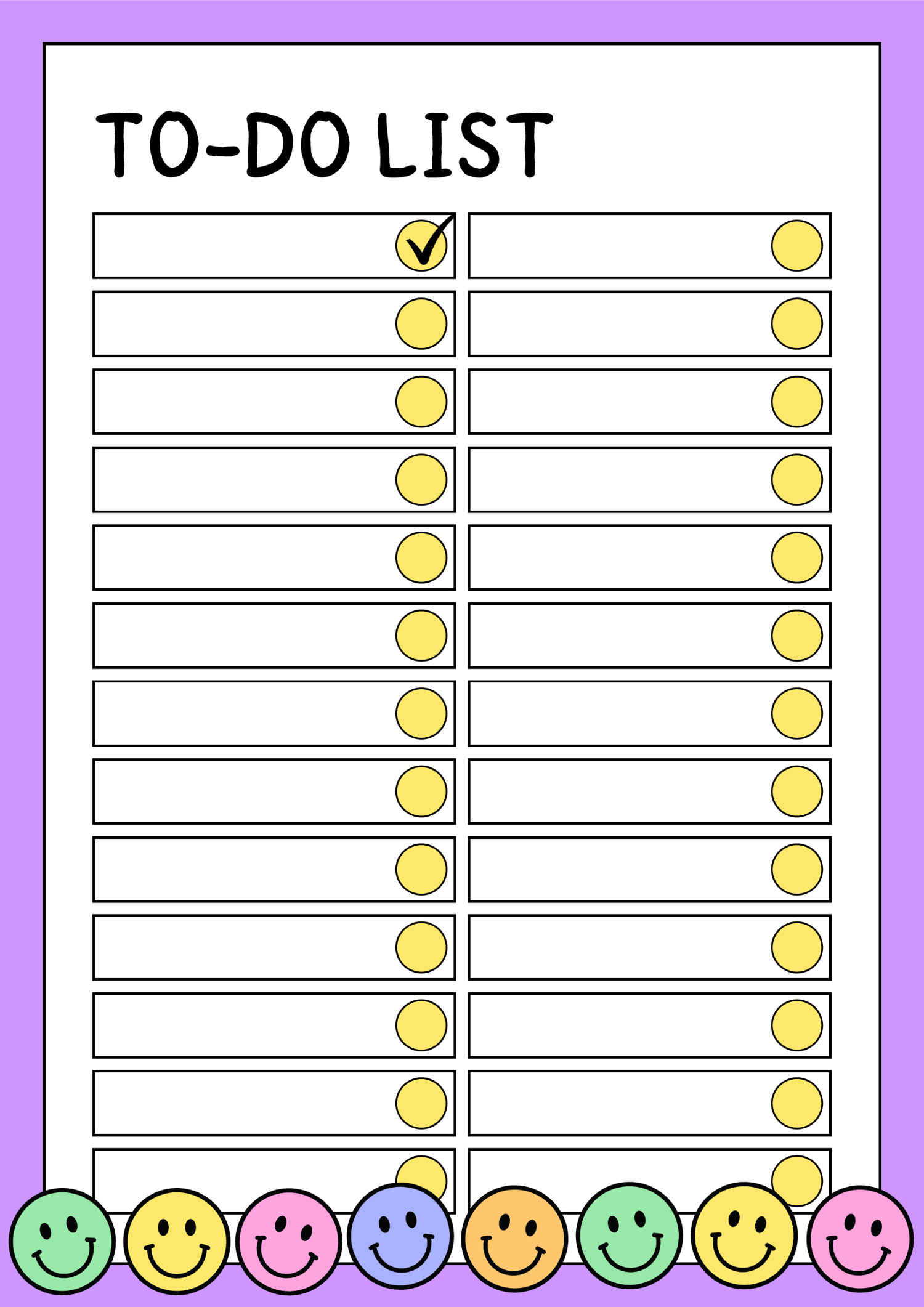
Task: Select the yellow smiley second from left
Action: pos(177,1241)
